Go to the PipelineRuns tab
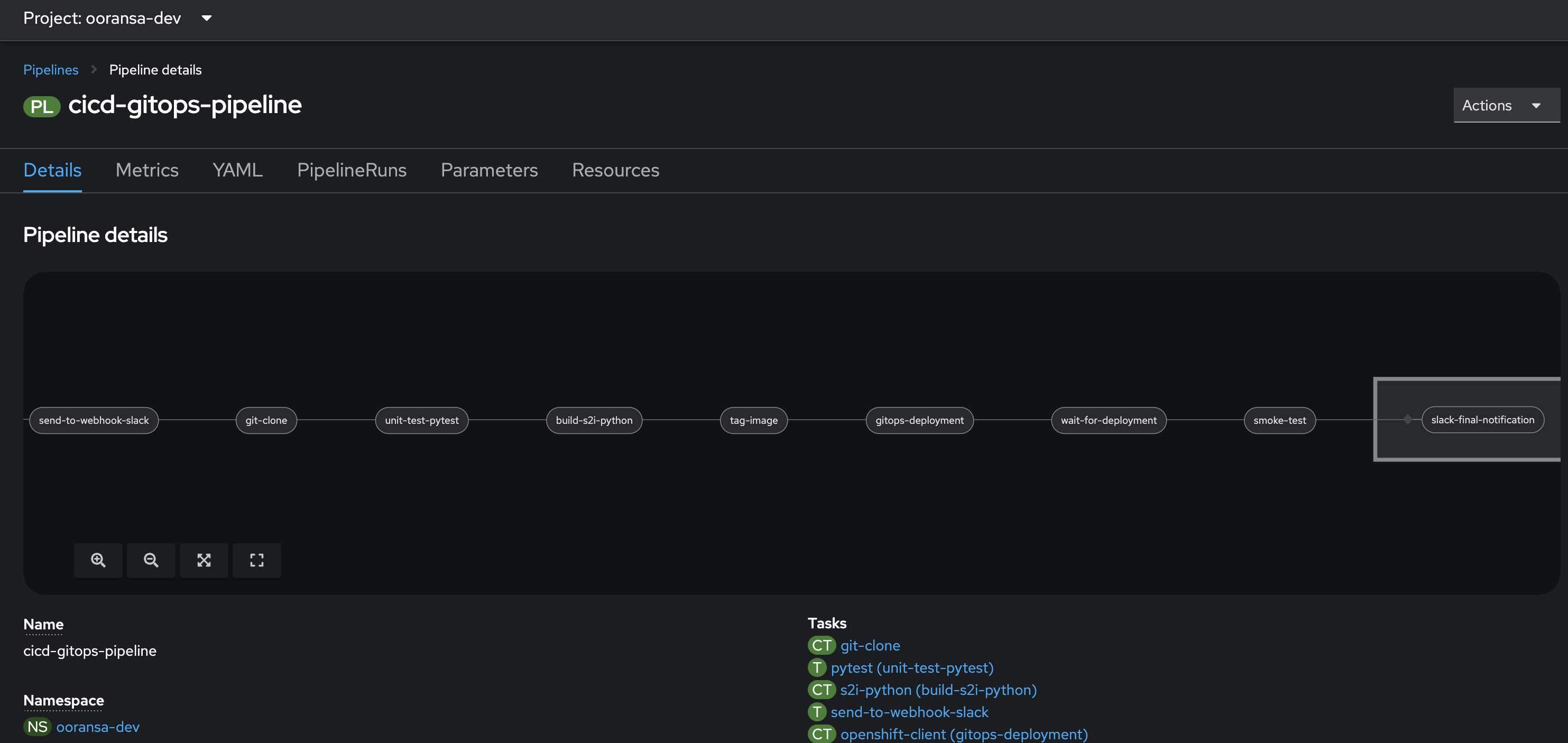This screenshot has width=1568, height=743. pos(351,170)
